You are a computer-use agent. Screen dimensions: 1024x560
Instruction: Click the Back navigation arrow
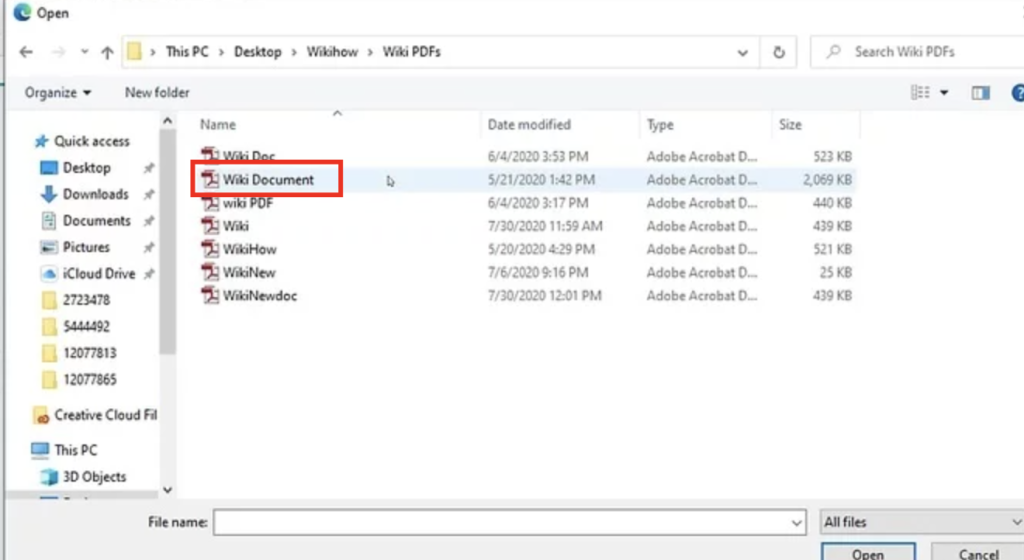click(x=26, y=52)
